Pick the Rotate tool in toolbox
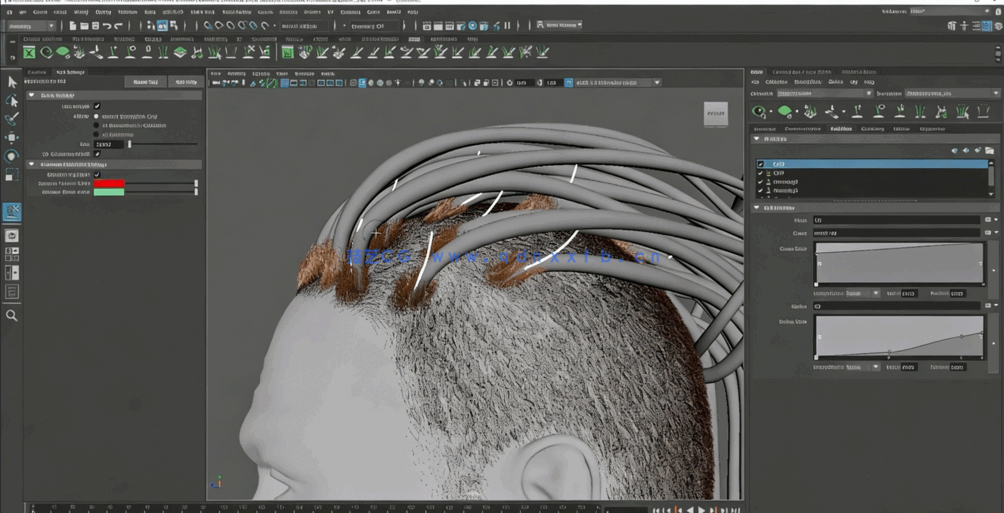The image size is (1004, 513). pyautogui.click(x=12, y=156)
